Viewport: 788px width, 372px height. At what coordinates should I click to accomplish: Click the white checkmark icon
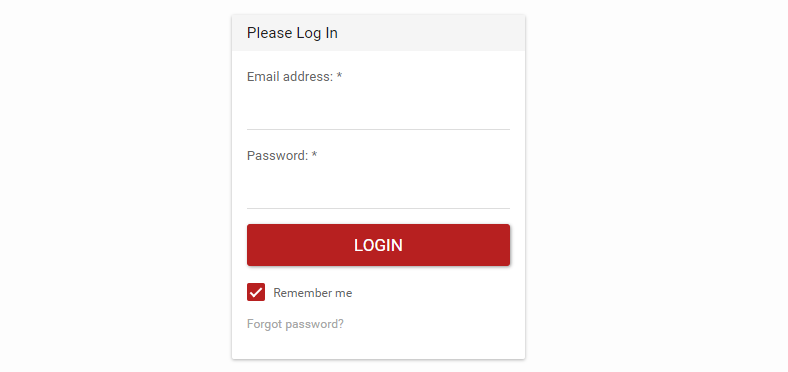256,292
